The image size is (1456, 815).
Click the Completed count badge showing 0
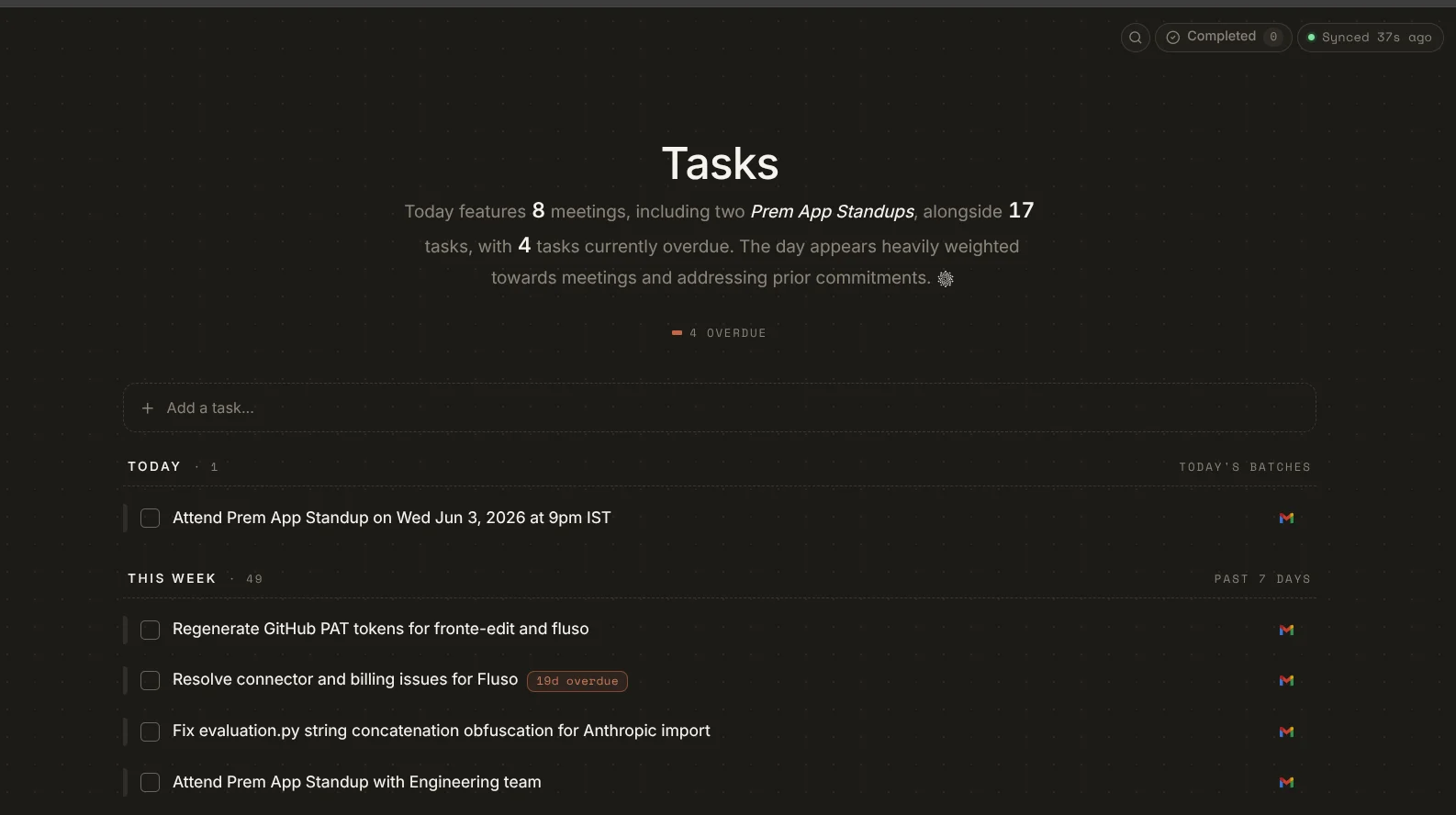coord(1273,38)
